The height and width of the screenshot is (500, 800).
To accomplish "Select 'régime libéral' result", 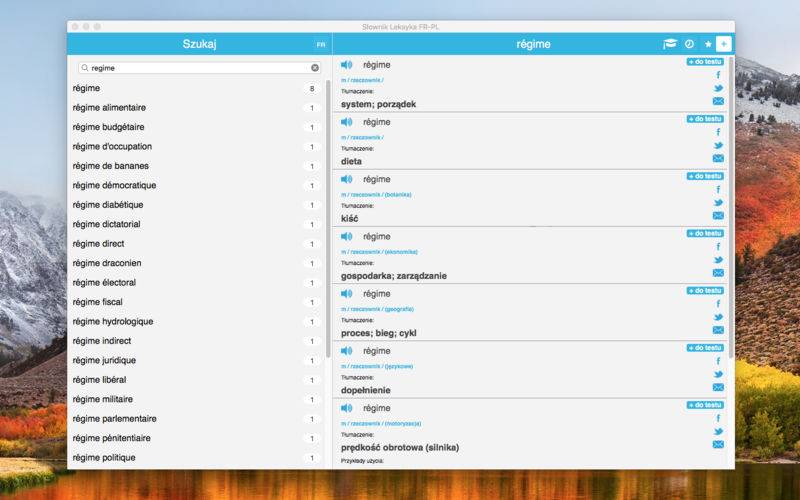I will (x=196, y=380).
